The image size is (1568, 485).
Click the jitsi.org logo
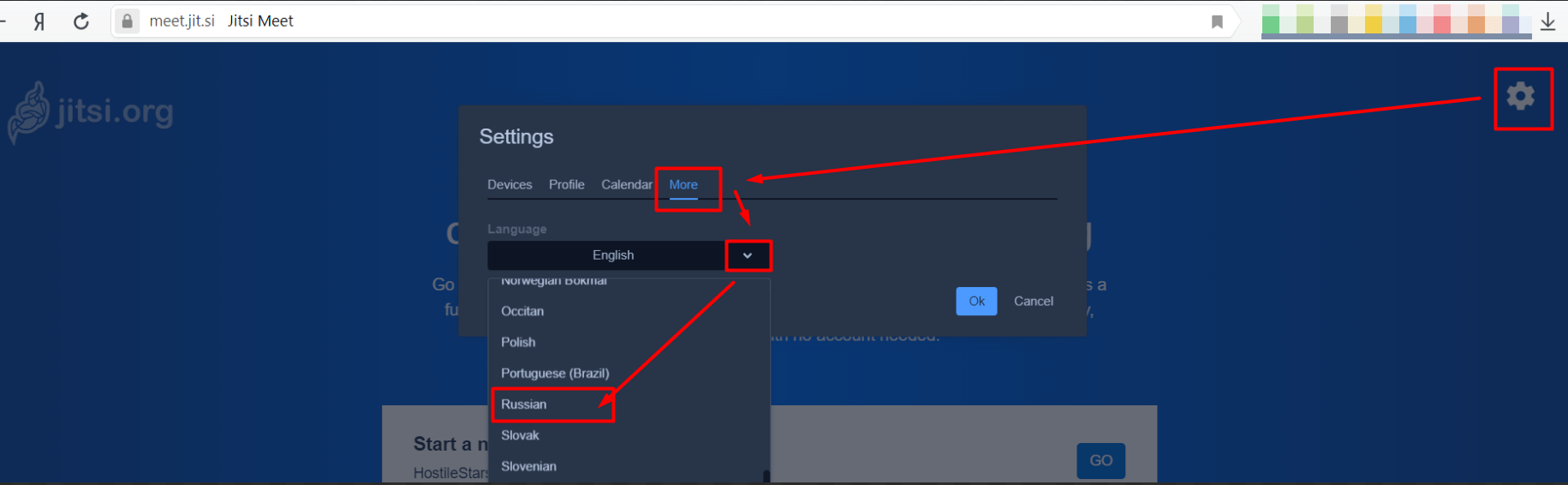click(92, 112)
